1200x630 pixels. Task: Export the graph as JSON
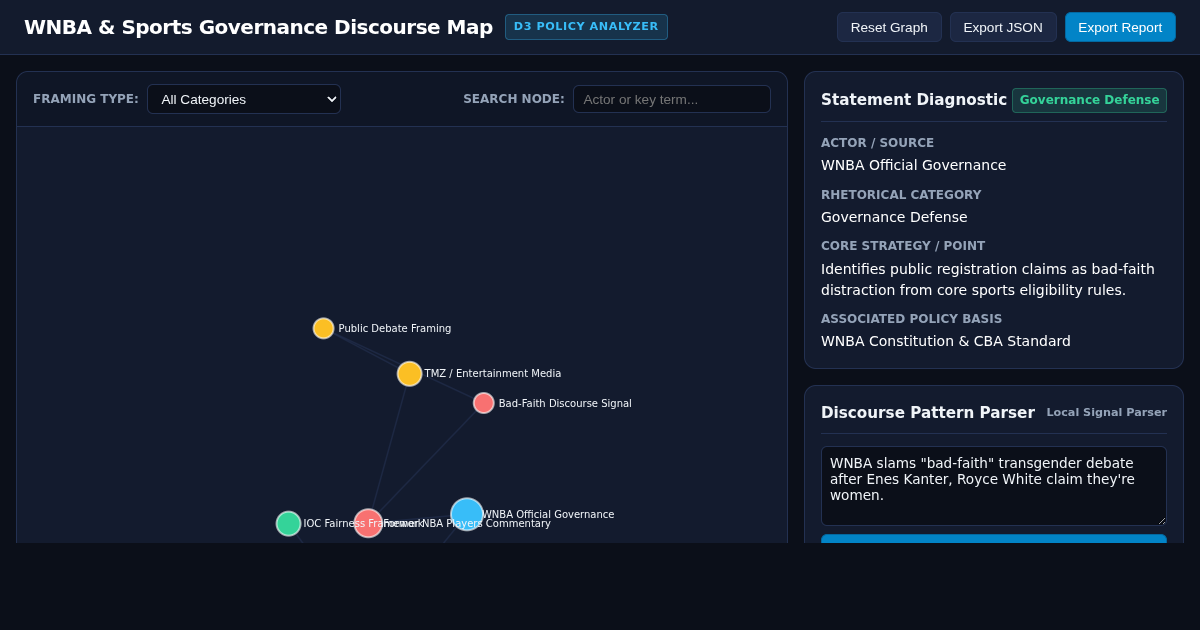coord(1003,27)
